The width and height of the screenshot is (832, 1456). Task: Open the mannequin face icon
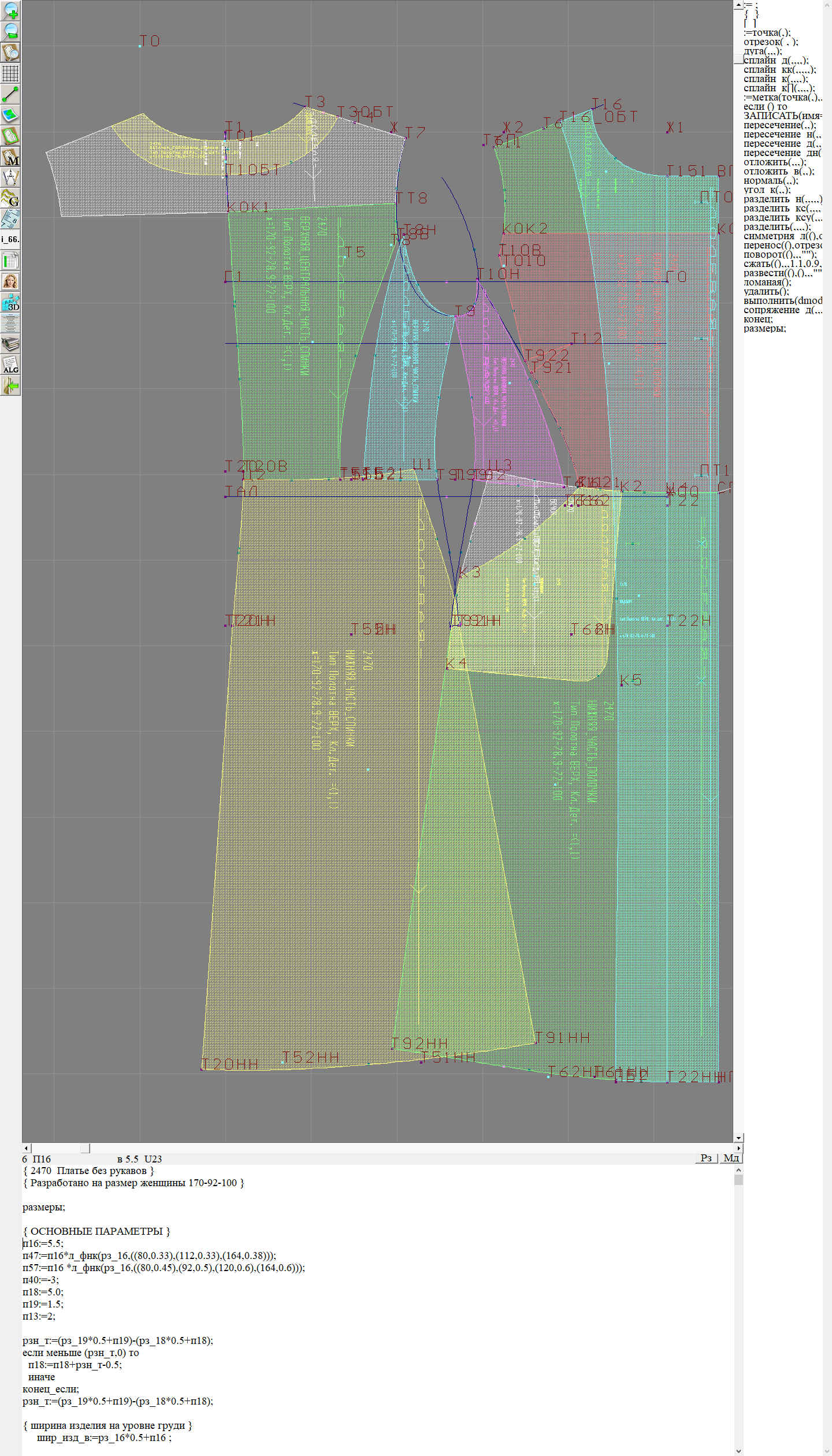tap(10, 282)
